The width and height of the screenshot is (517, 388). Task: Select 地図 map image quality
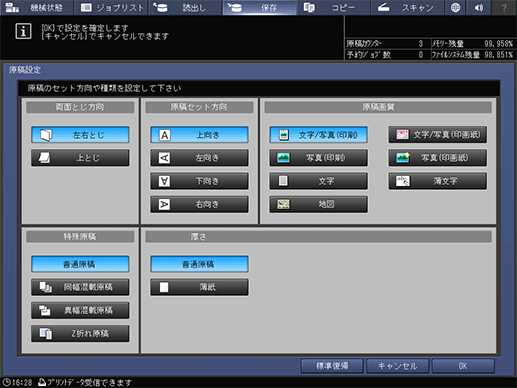pyautogui.click(x=318, y=204)
